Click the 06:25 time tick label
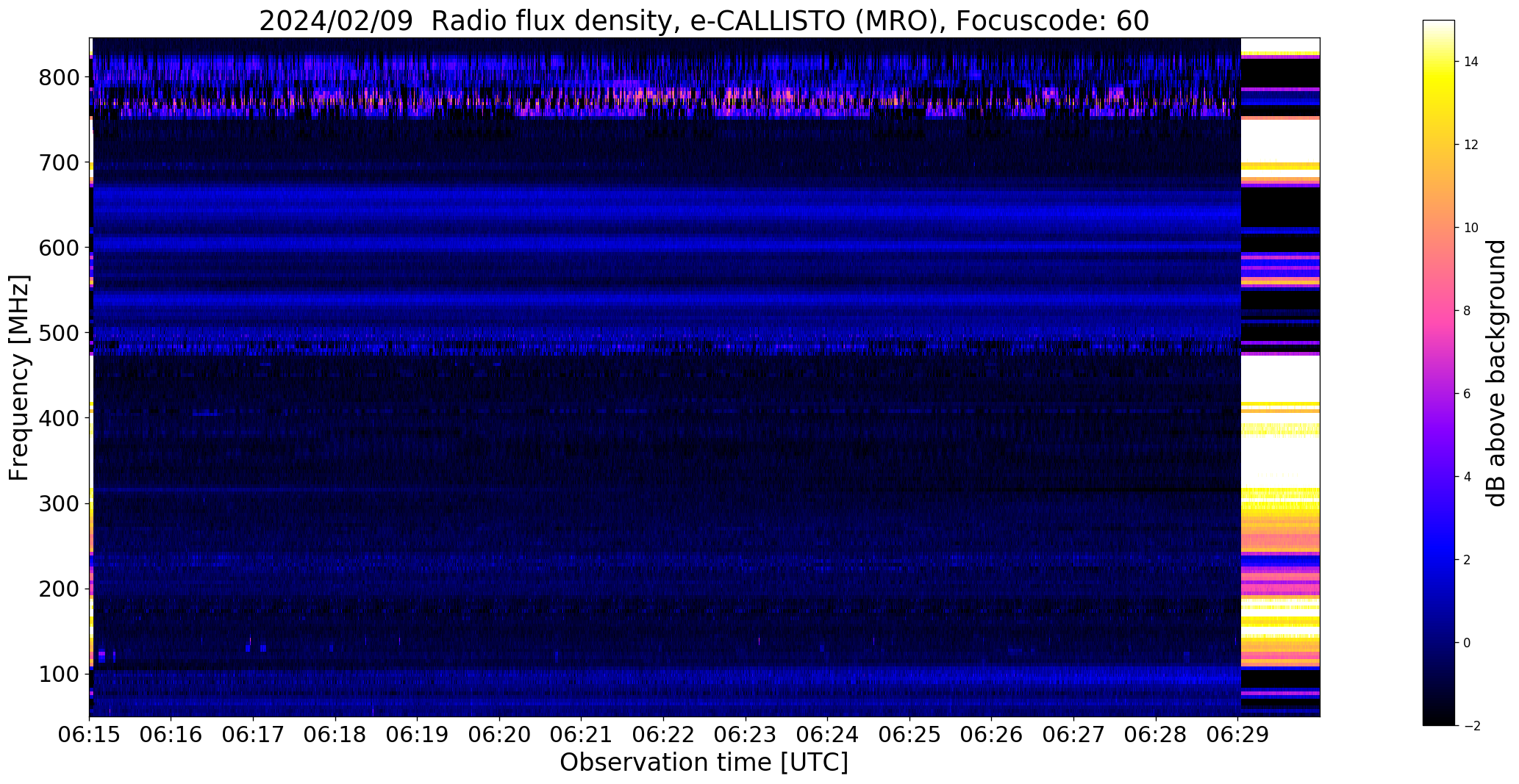 point(909,736)
